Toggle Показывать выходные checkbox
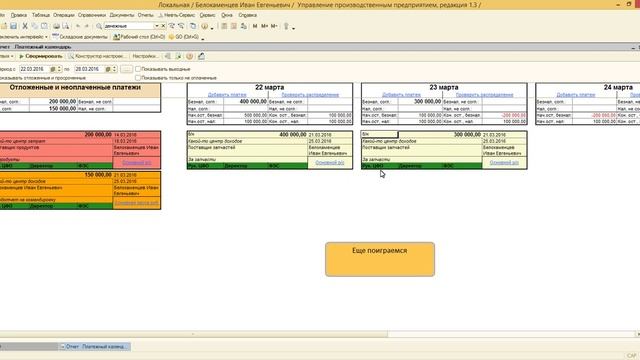 [x=138, y=69]
